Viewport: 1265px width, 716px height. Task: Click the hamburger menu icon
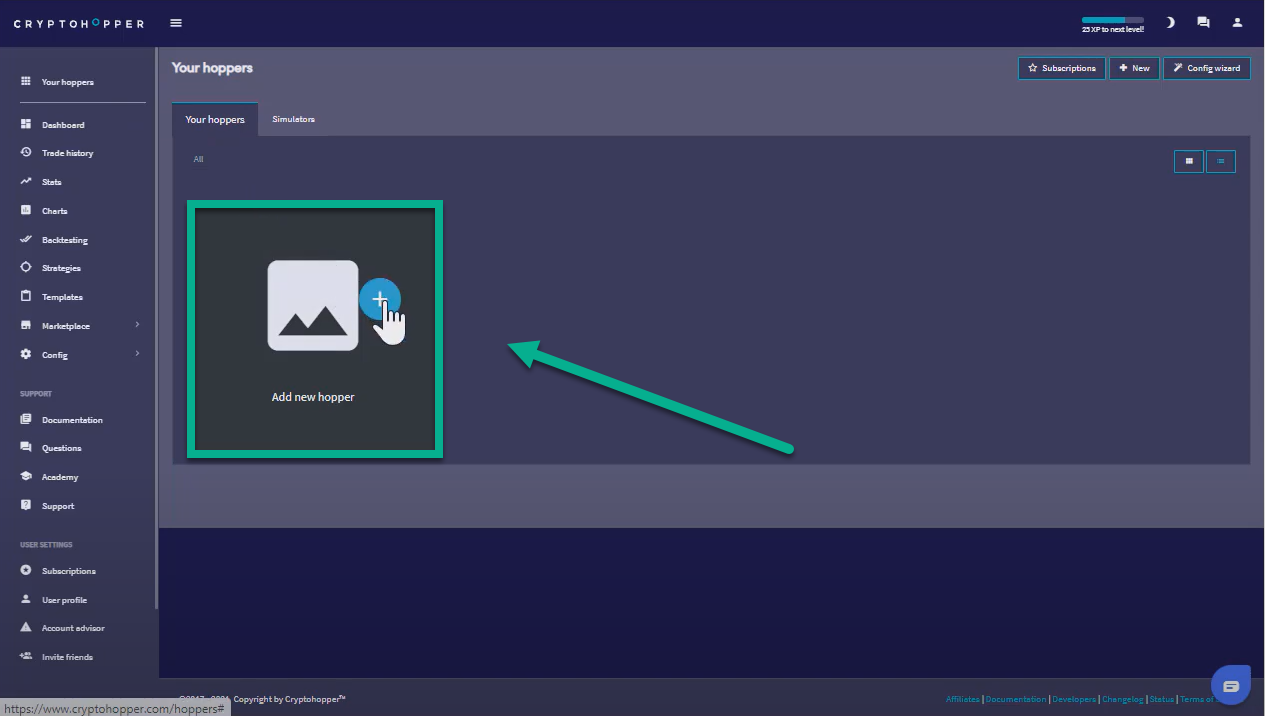pos(176,23)
